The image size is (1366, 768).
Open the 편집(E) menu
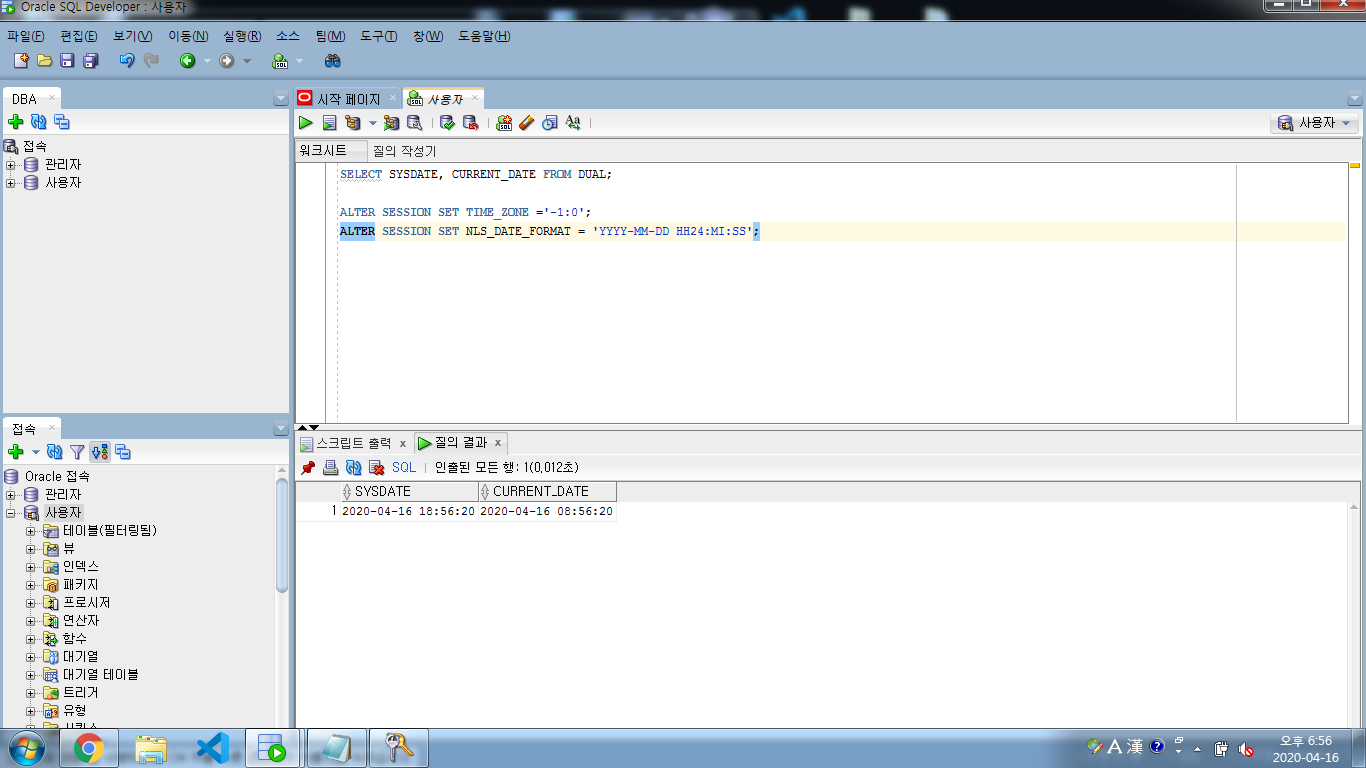click(x=78, y=36)
